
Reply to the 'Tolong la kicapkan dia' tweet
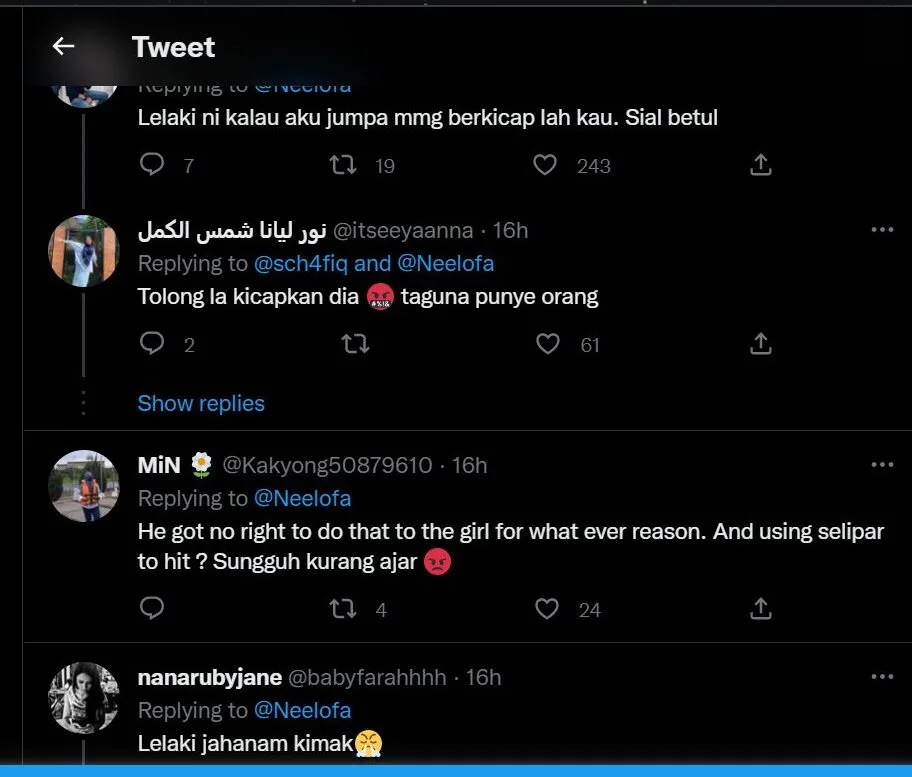point(152,344)
